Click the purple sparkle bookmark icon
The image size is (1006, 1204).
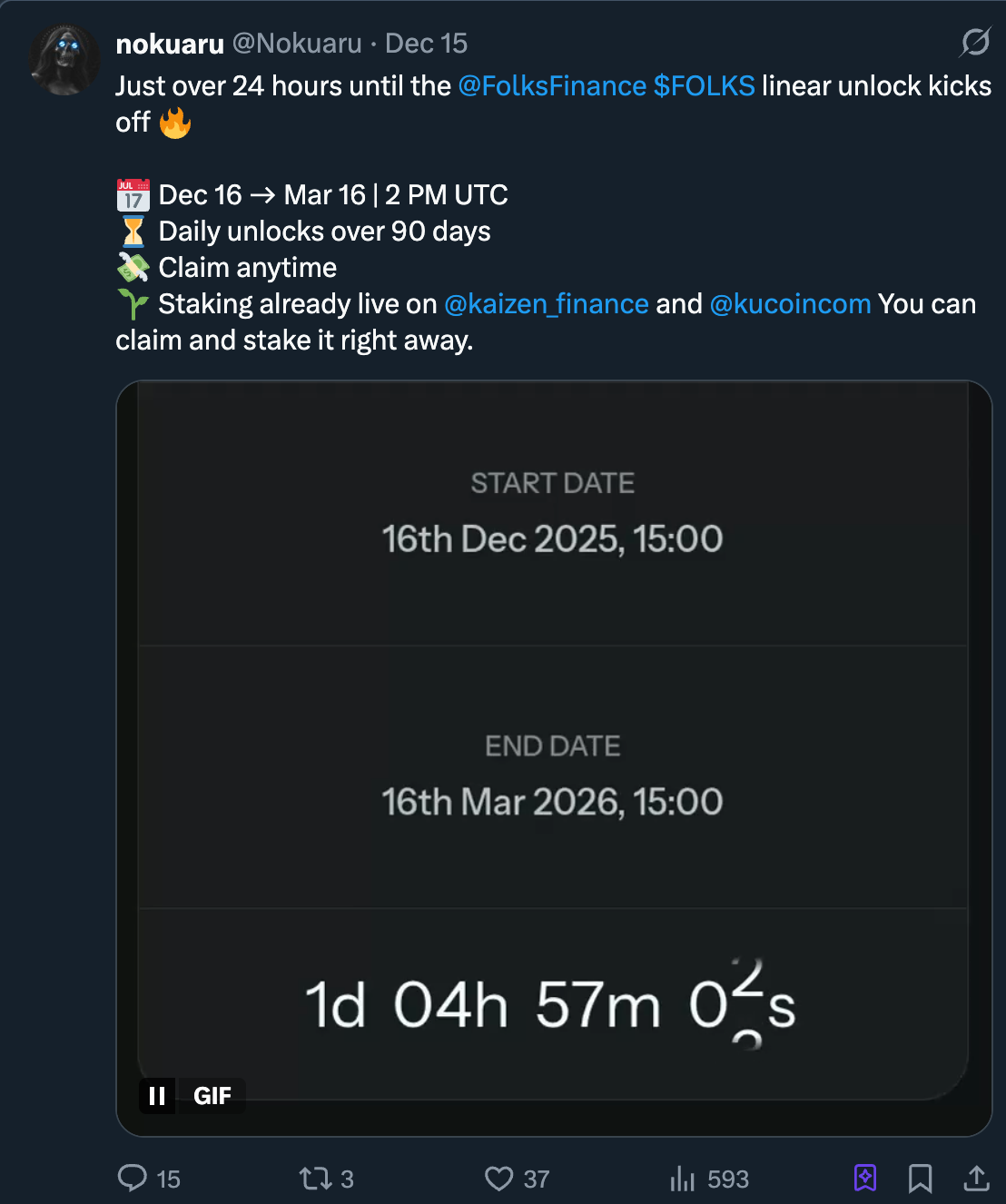[x=865, y=1179]
